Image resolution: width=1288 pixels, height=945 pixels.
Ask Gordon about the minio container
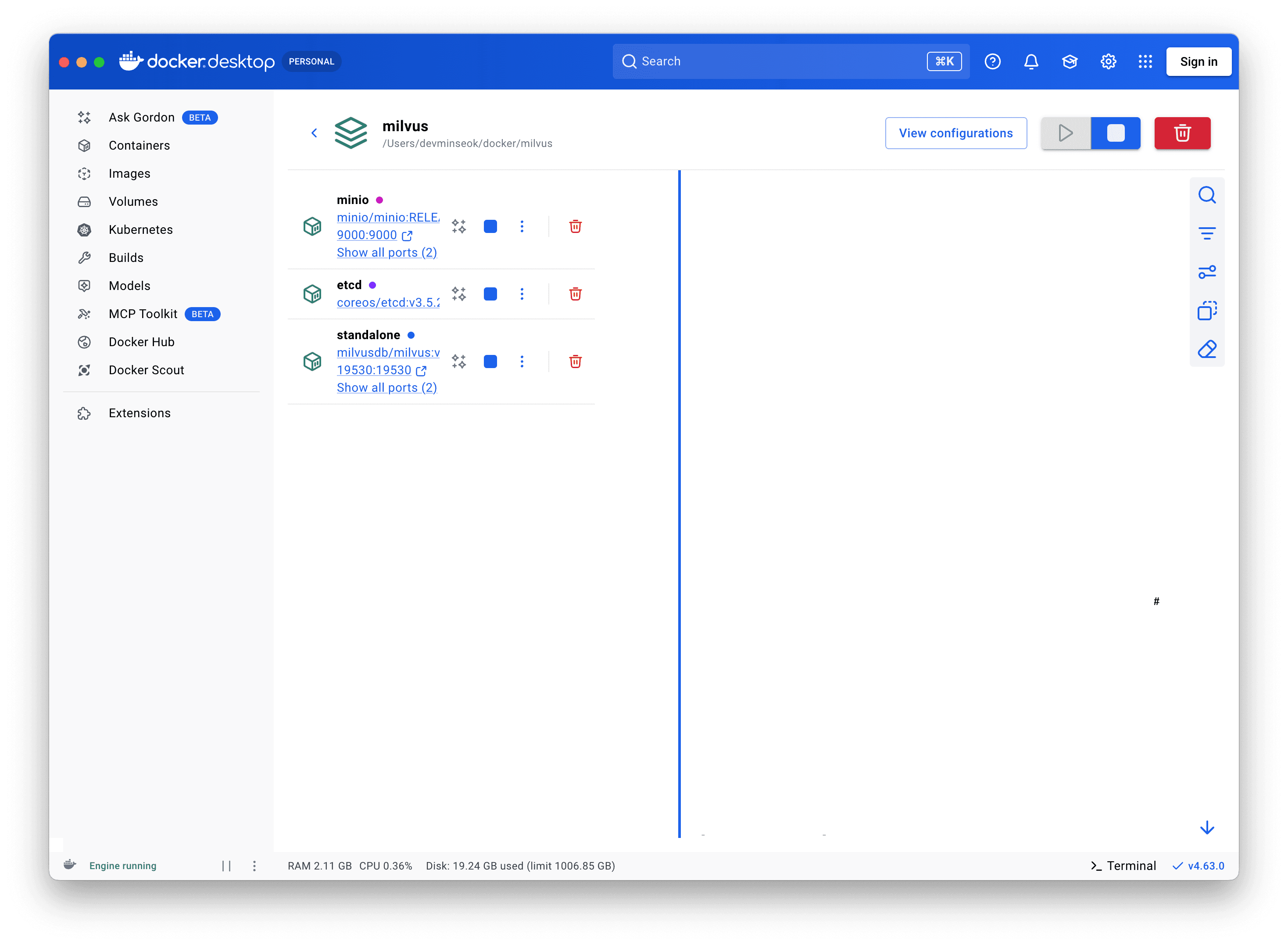coord(459,226)
